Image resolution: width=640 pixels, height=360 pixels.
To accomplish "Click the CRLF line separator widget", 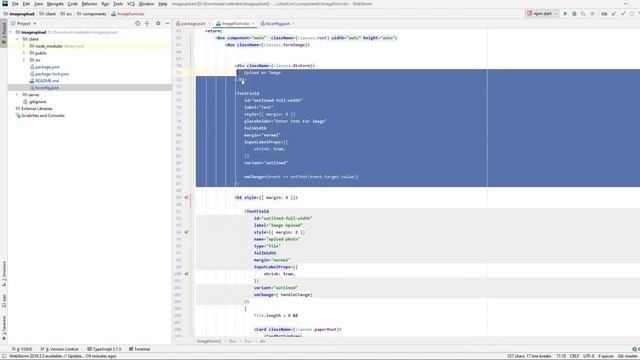I will coord(574,356).
